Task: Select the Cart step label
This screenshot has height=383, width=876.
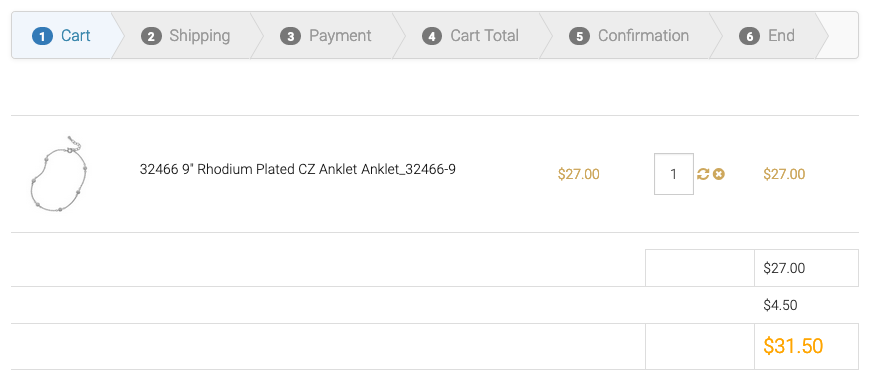Action: pos(76,36)
